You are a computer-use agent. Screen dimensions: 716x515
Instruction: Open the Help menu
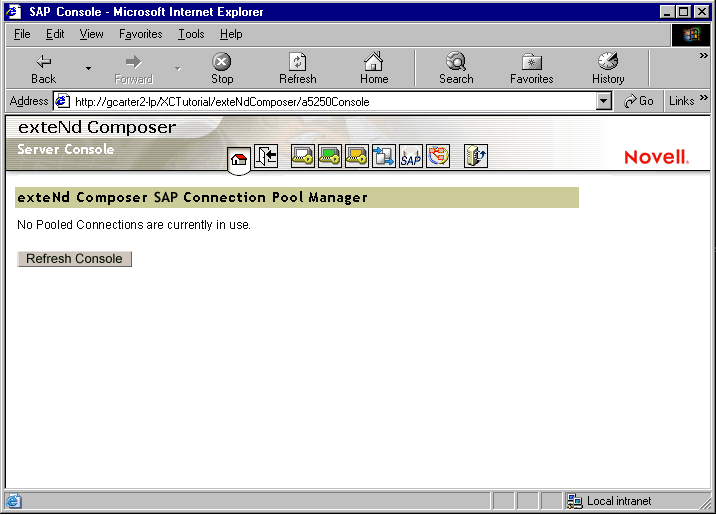coord(231,34)
